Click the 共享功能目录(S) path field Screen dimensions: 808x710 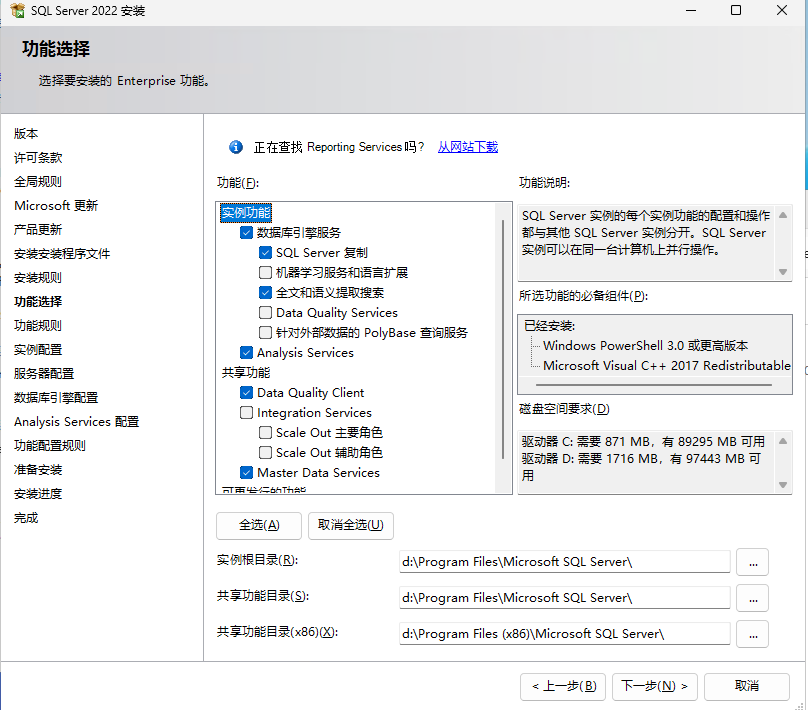[x=565, y=598]
